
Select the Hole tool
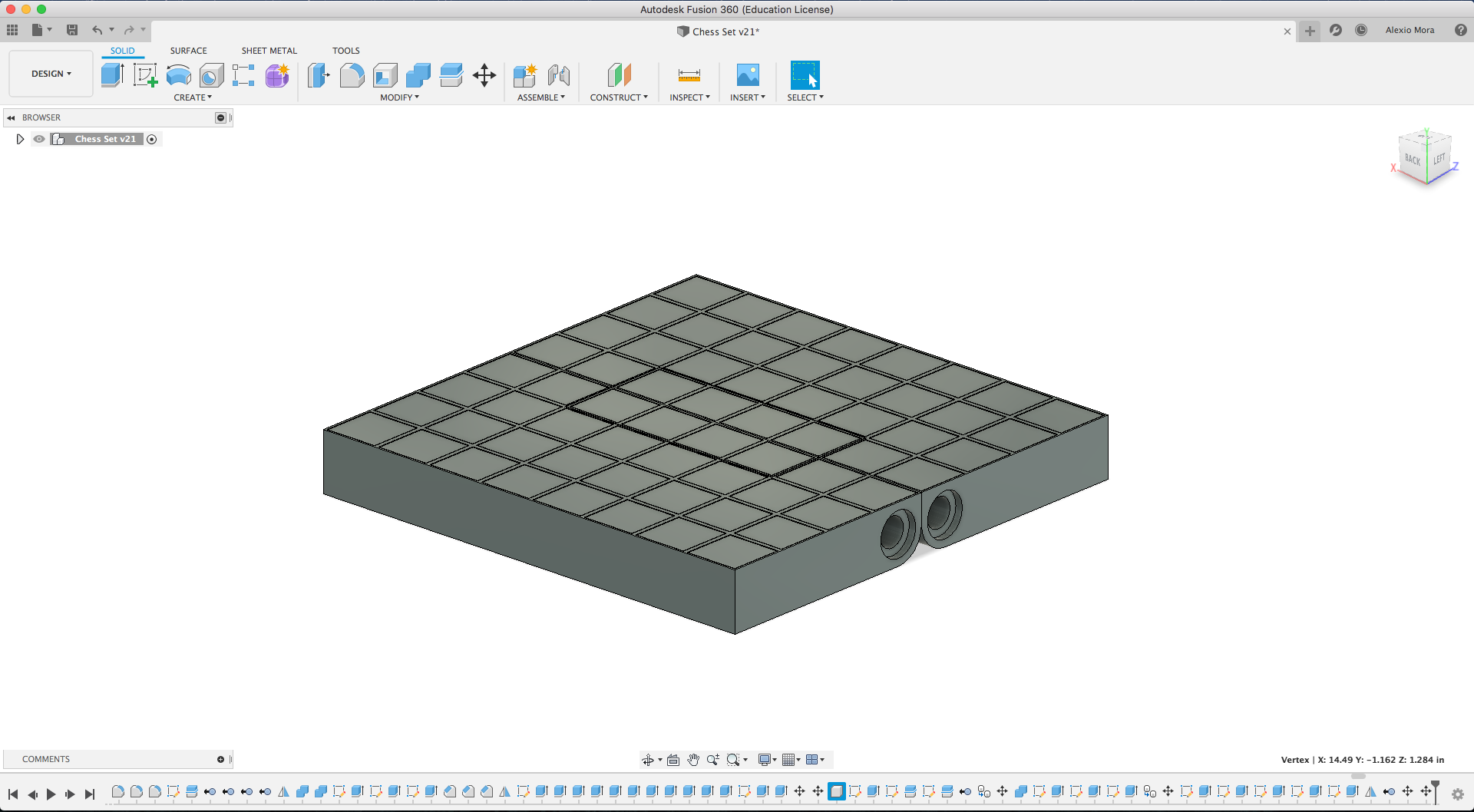[211, 74]
